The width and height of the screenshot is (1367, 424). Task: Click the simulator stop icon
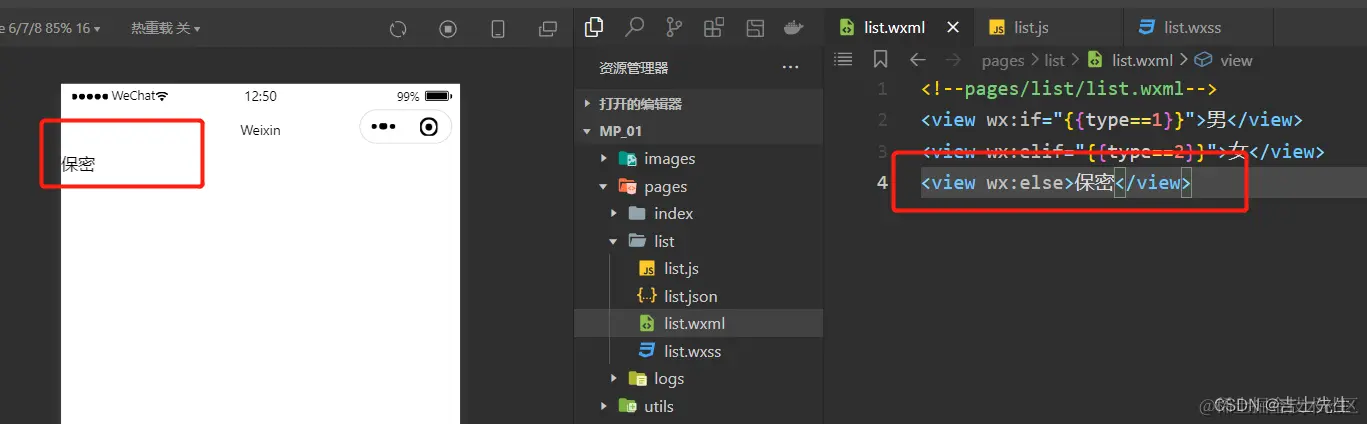448,29
